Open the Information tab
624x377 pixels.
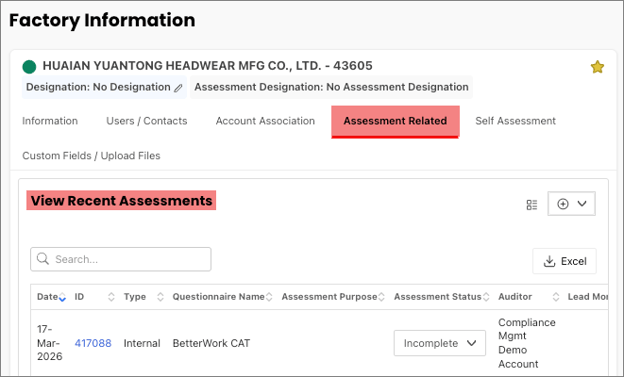pos(50,121)
